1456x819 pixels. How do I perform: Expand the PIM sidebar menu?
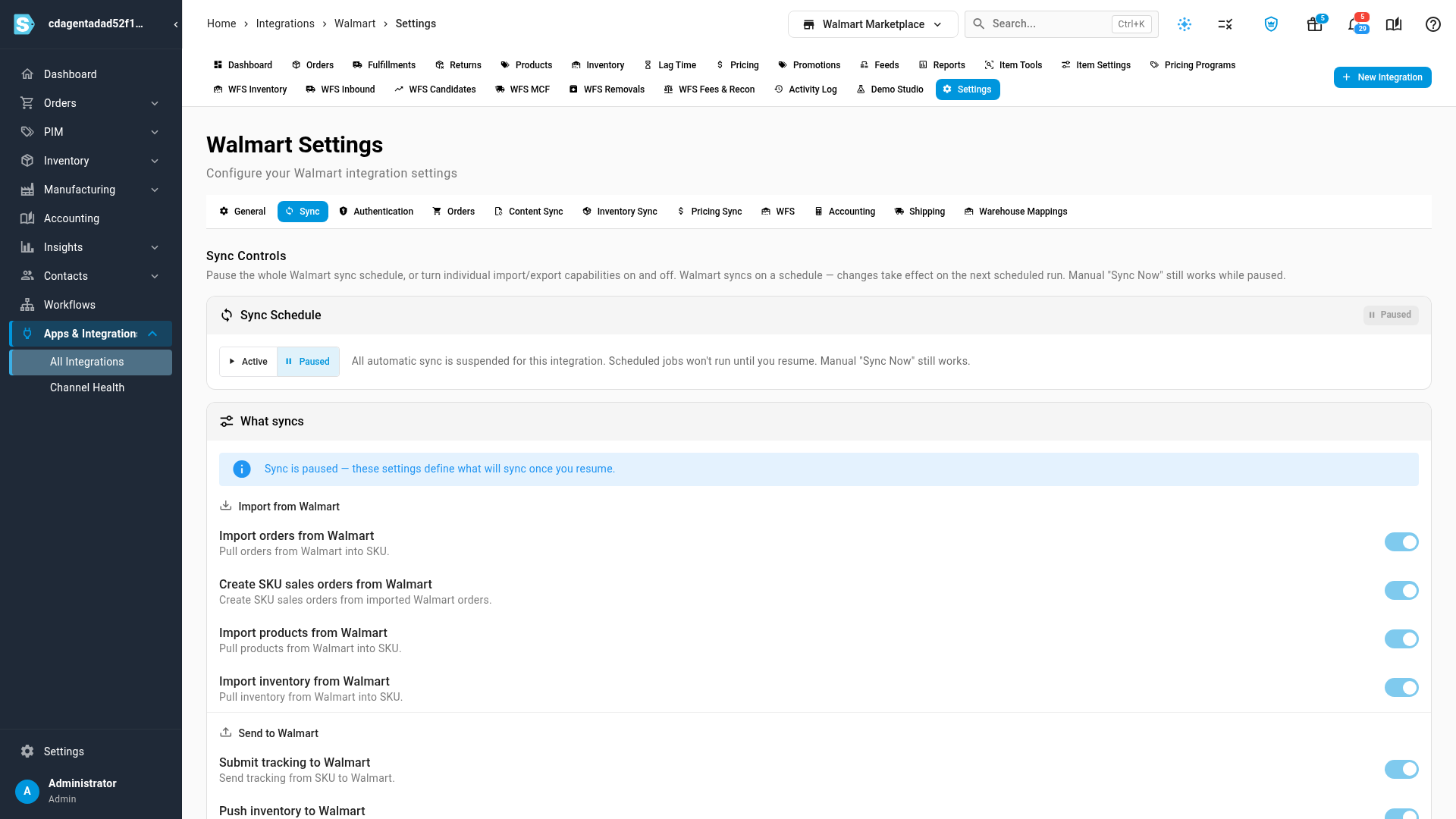coord(91,132)
